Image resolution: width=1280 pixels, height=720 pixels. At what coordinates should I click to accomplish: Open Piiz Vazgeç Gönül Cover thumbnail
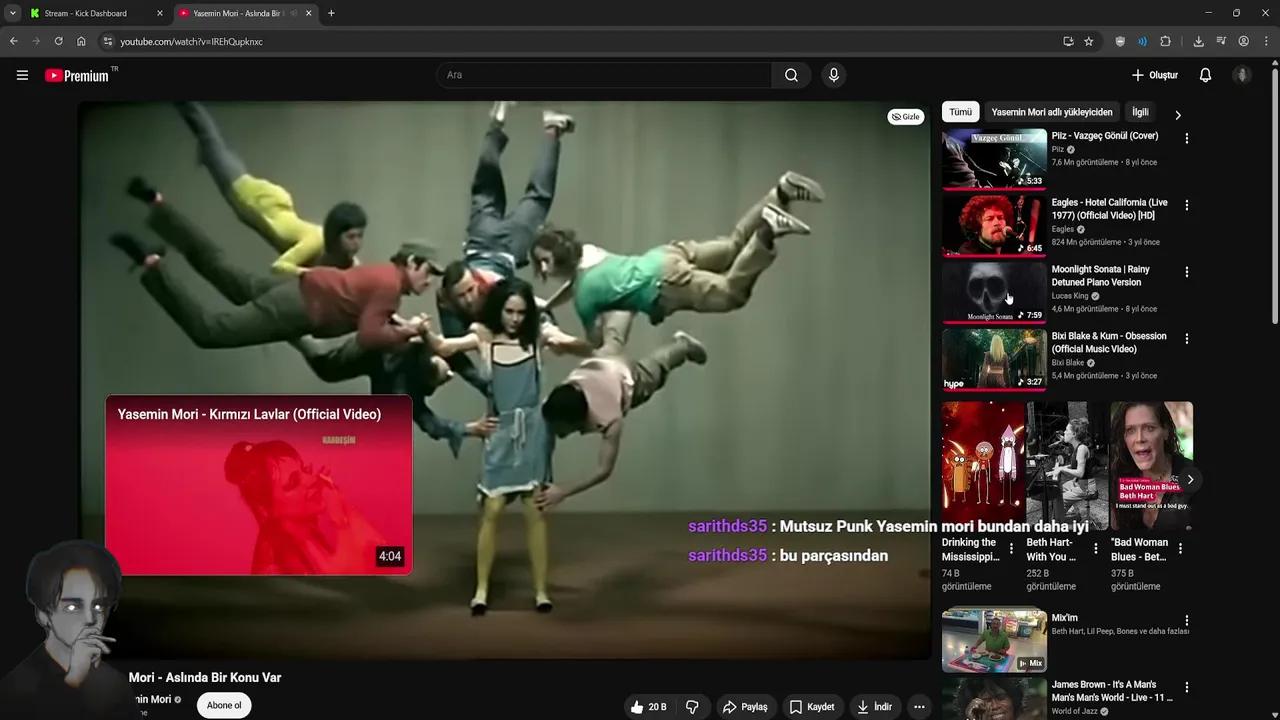click(x=994, y=158)
